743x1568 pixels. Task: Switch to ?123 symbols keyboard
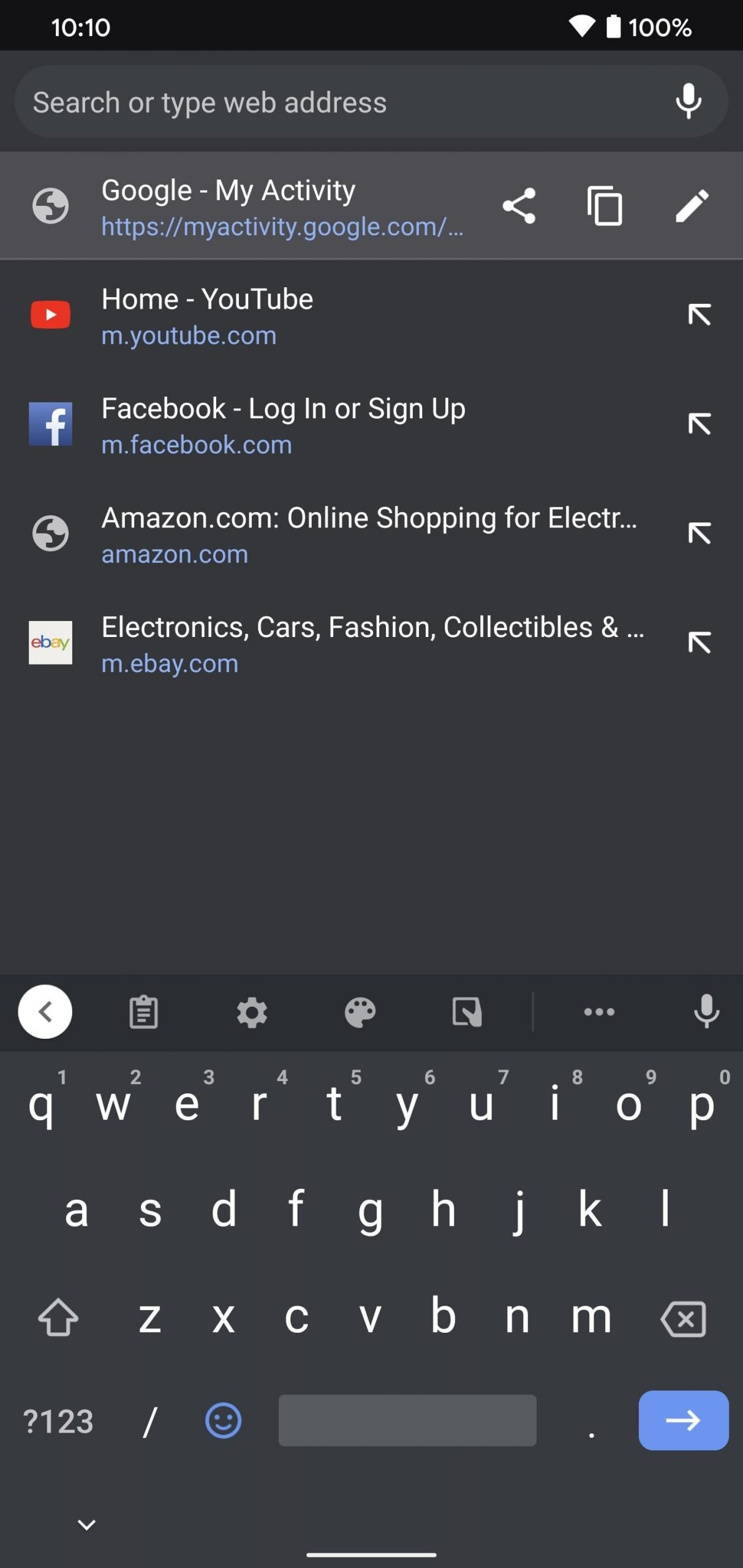[58, 1421]
